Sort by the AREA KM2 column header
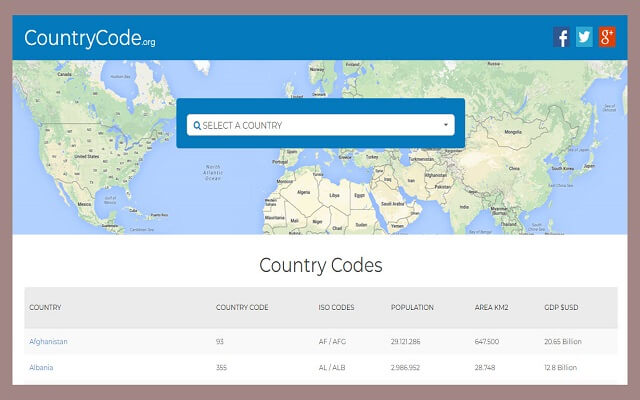640x400 pixels. point(491,307)
